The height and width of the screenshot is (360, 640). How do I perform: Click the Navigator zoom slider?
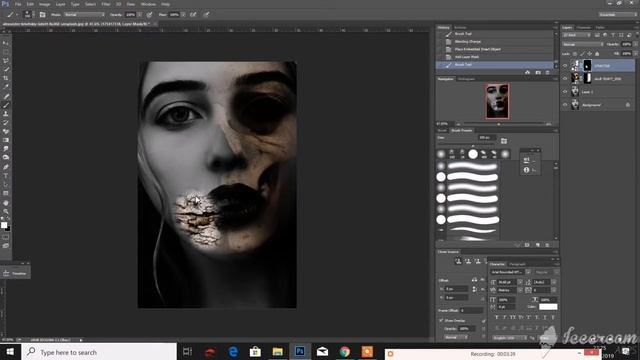[x=503, y=124]
